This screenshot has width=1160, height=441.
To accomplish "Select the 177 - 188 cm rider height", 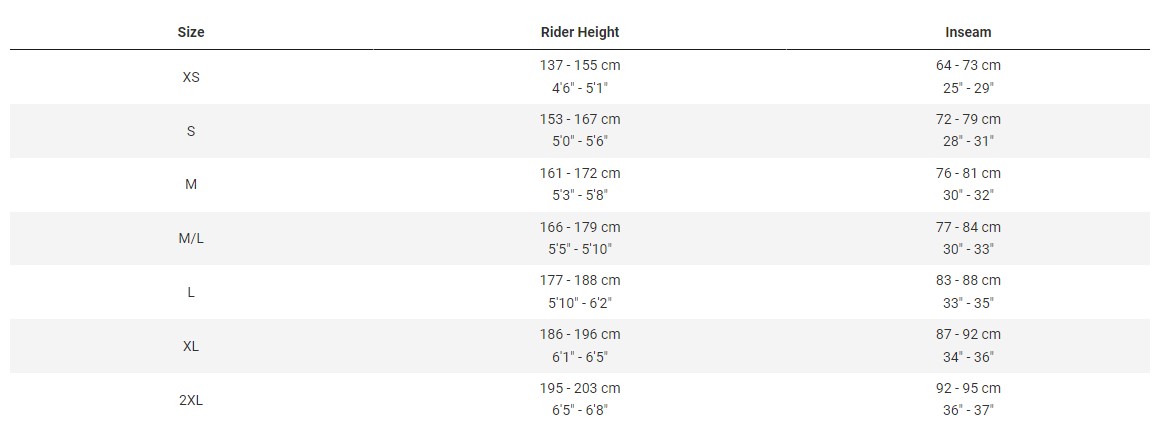I will (580, 280).
